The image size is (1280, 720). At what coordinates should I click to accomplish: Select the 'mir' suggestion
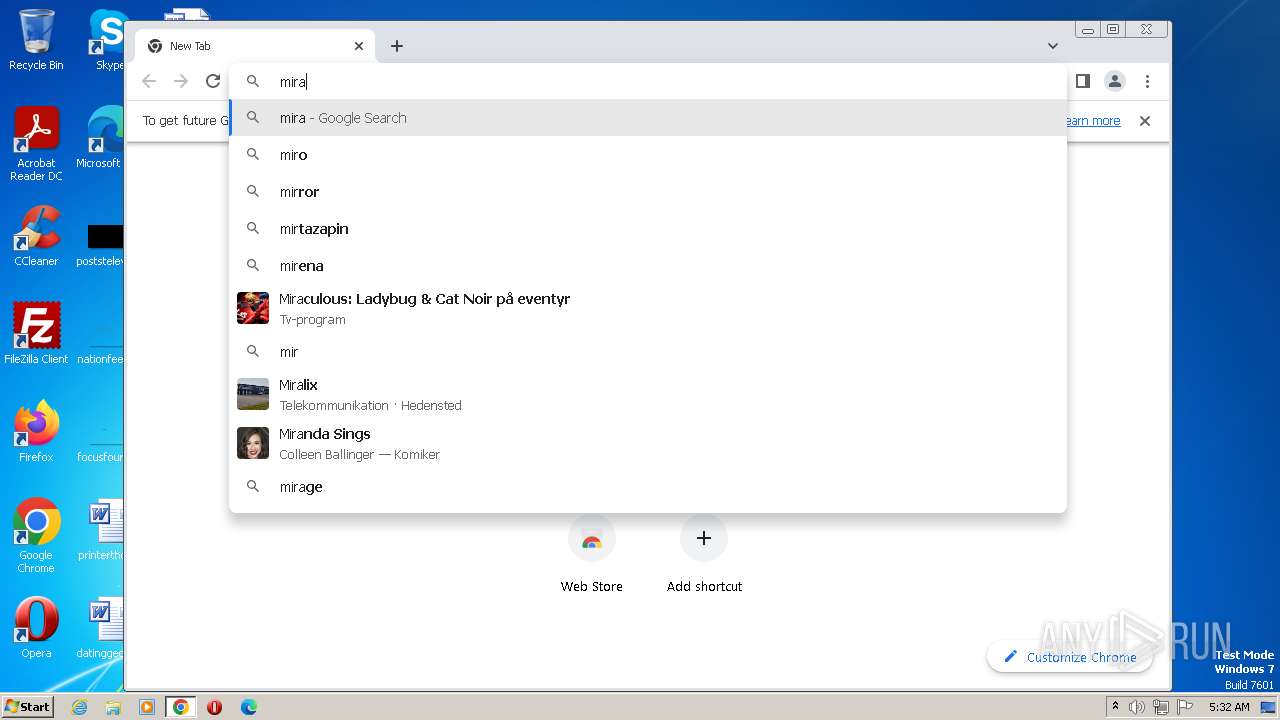648,352
